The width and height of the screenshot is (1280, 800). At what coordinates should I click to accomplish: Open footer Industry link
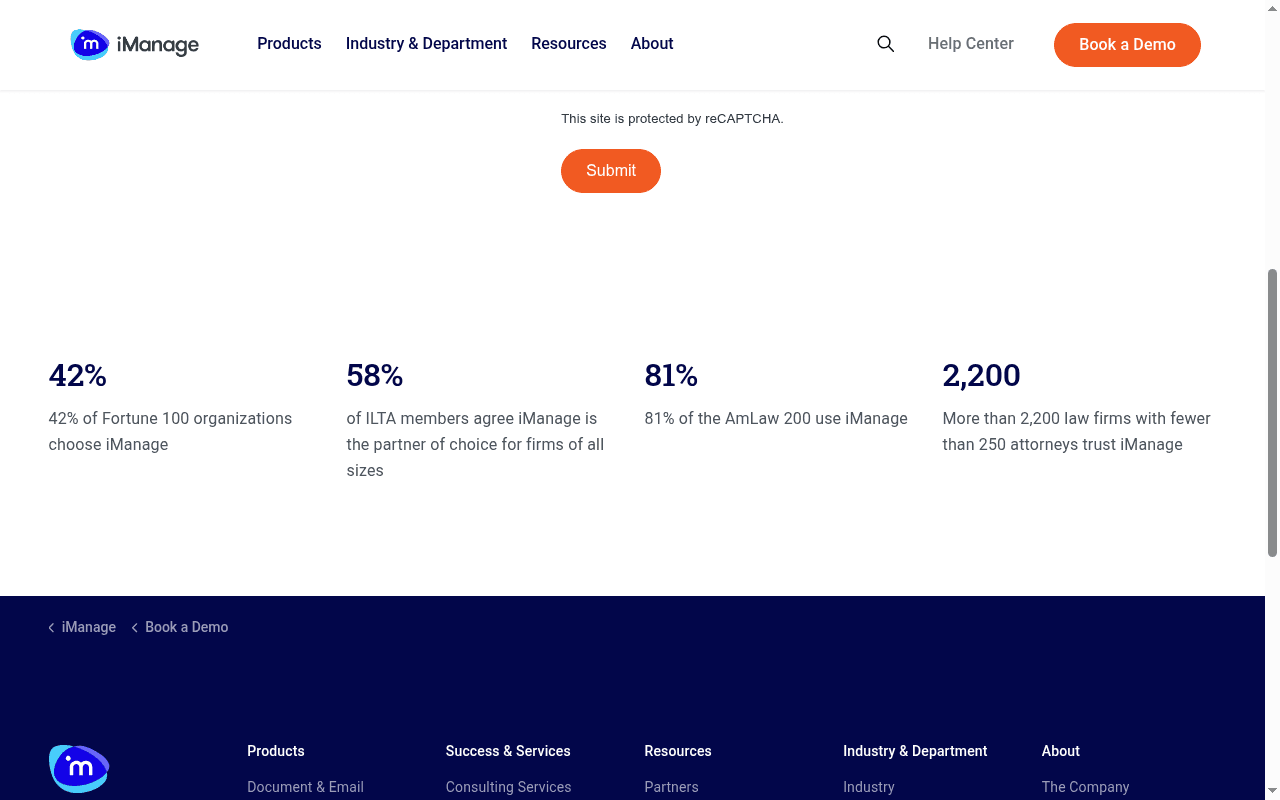pyautogui.click(x=869, y=787)
